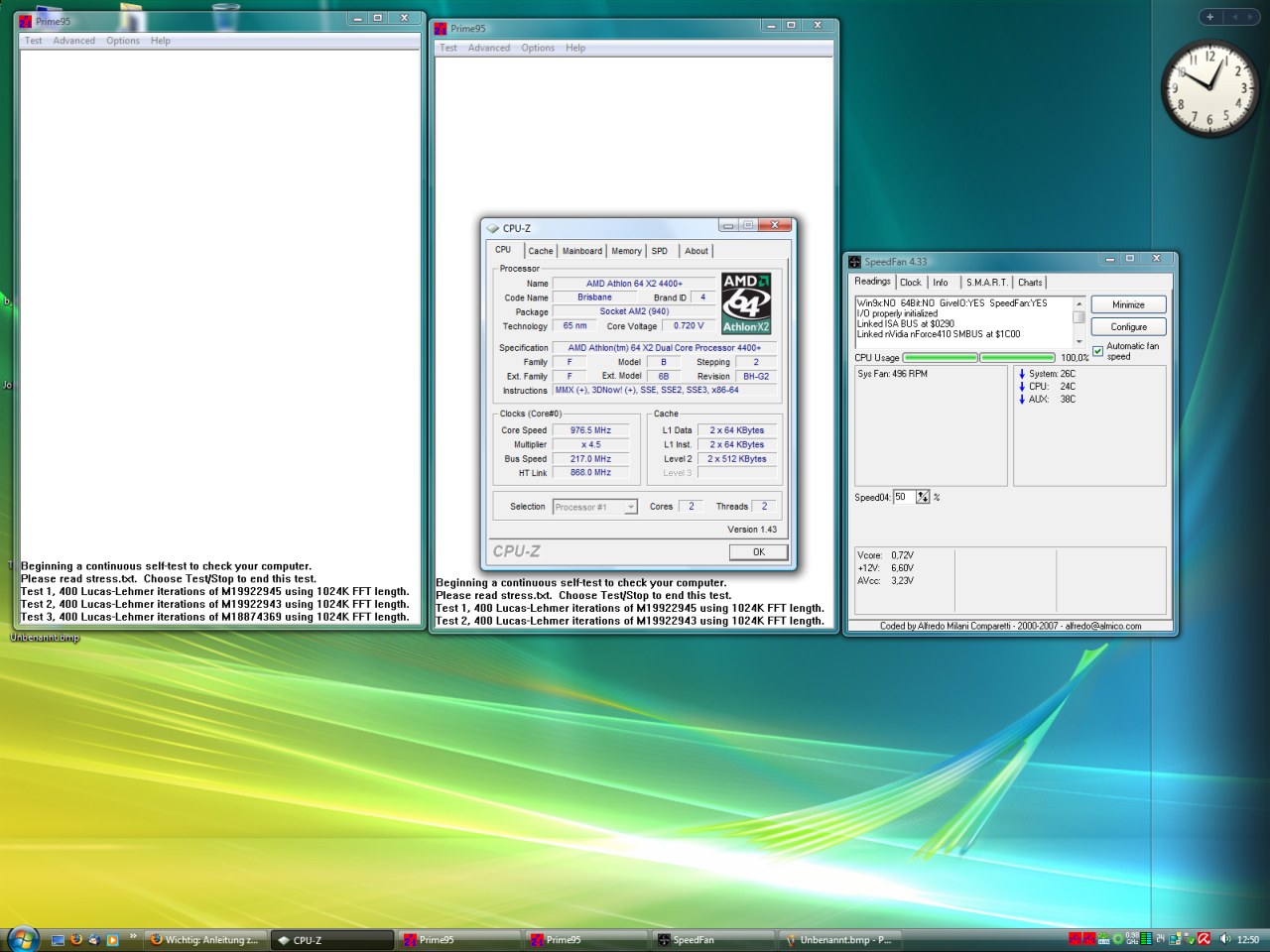Switch to the Charts tab in SpeedFan
This screenshot has width=1270, height=952.
pos(1030,283)
